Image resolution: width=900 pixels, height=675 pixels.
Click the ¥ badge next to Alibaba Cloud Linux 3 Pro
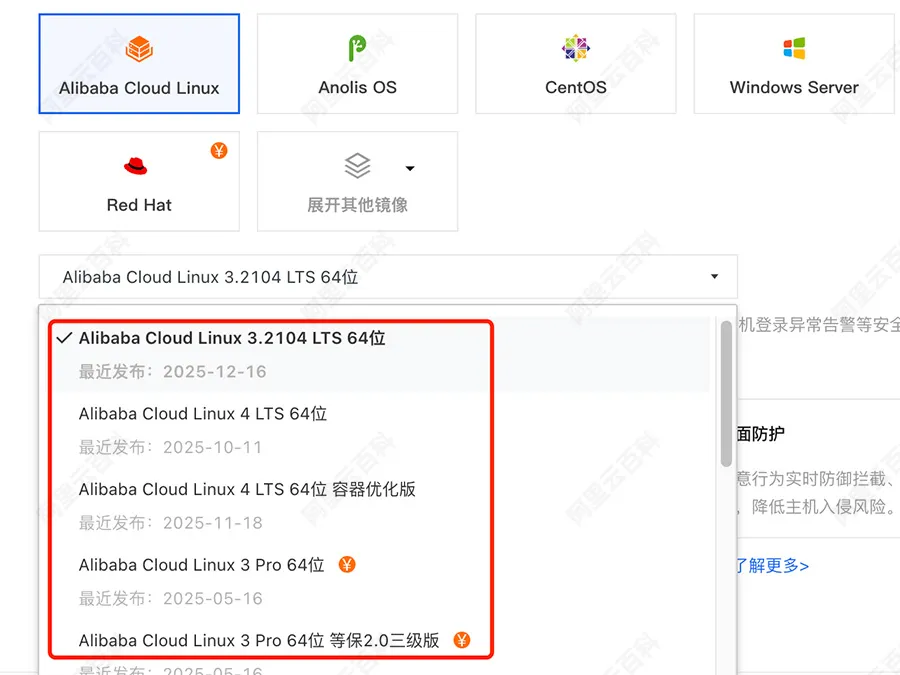(x=345, y=564)
